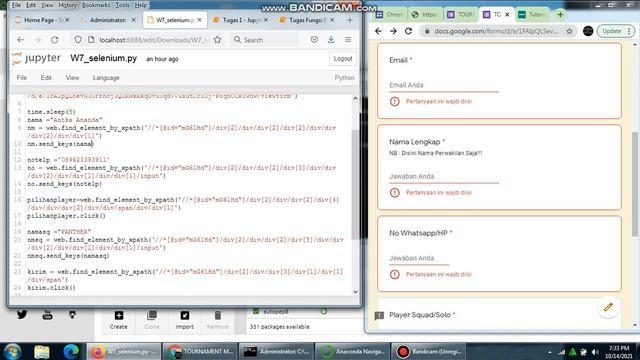
Task: Click the Jupyter logo
Action: tap(36, 58)
